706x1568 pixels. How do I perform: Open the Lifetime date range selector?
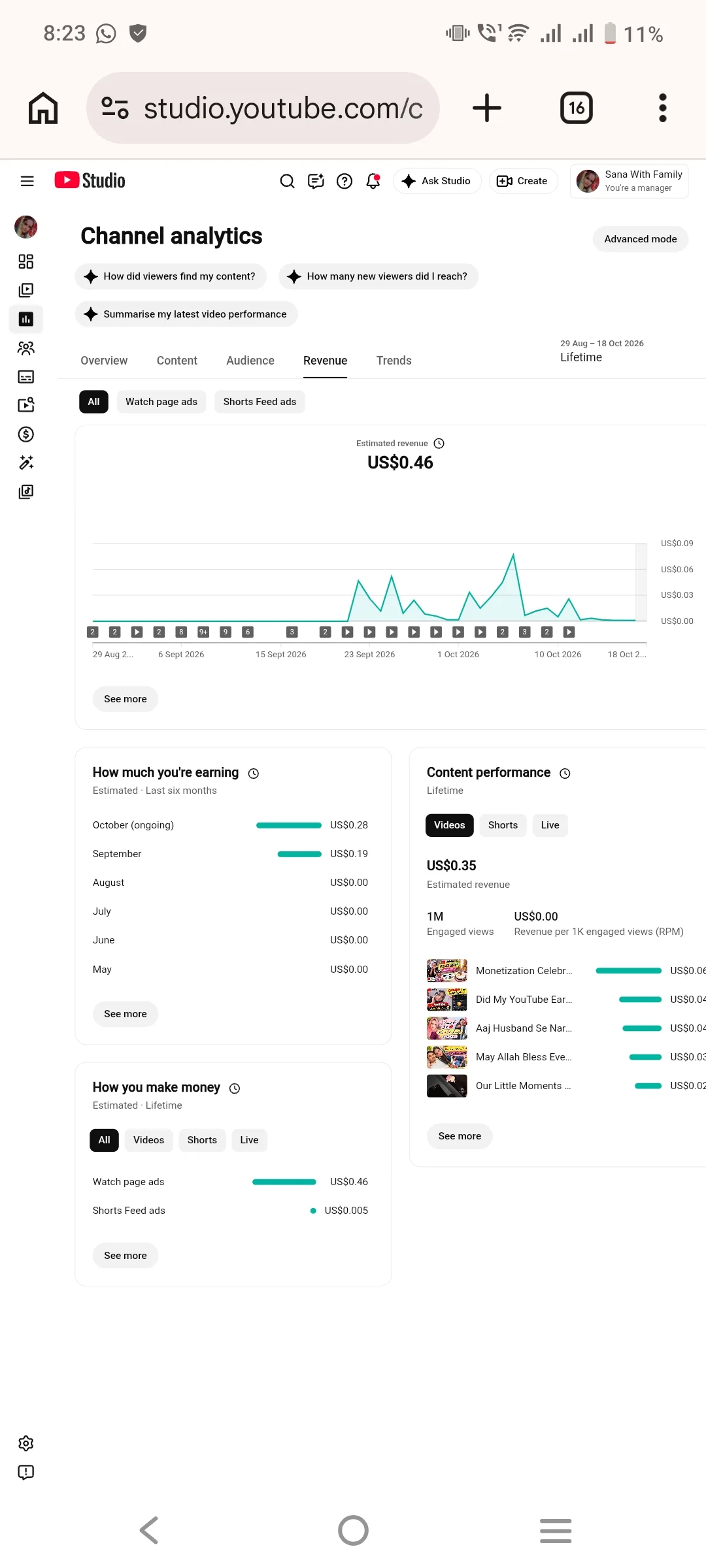click(x=601, y=351)
